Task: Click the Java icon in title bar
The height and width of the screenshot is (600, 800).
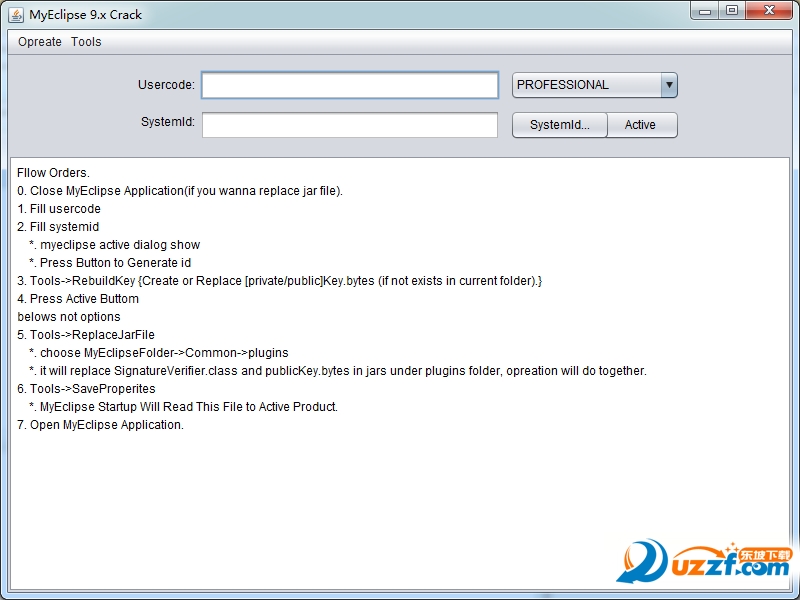Action: pyautogui.click(x=16, y=15)
